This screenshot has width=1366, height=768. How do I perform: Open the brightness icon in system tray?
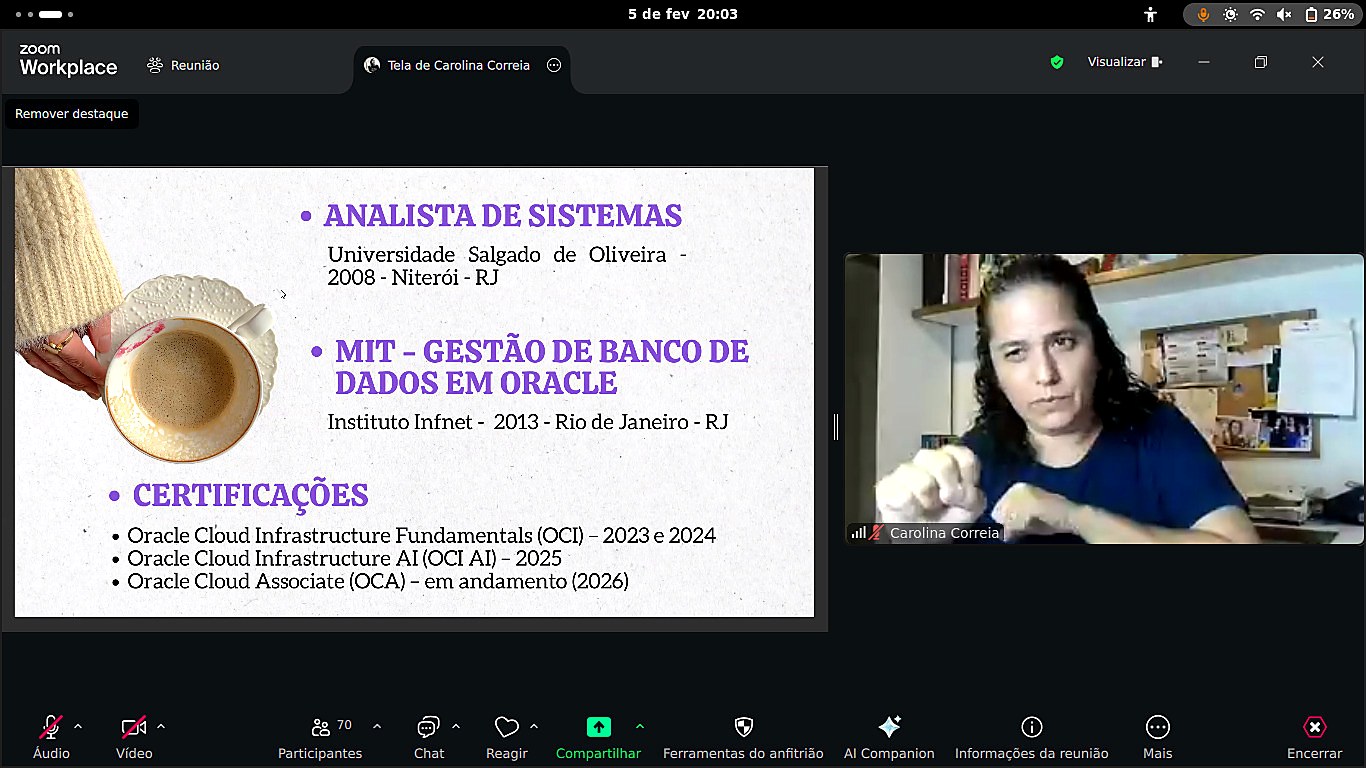(1230, 14)
